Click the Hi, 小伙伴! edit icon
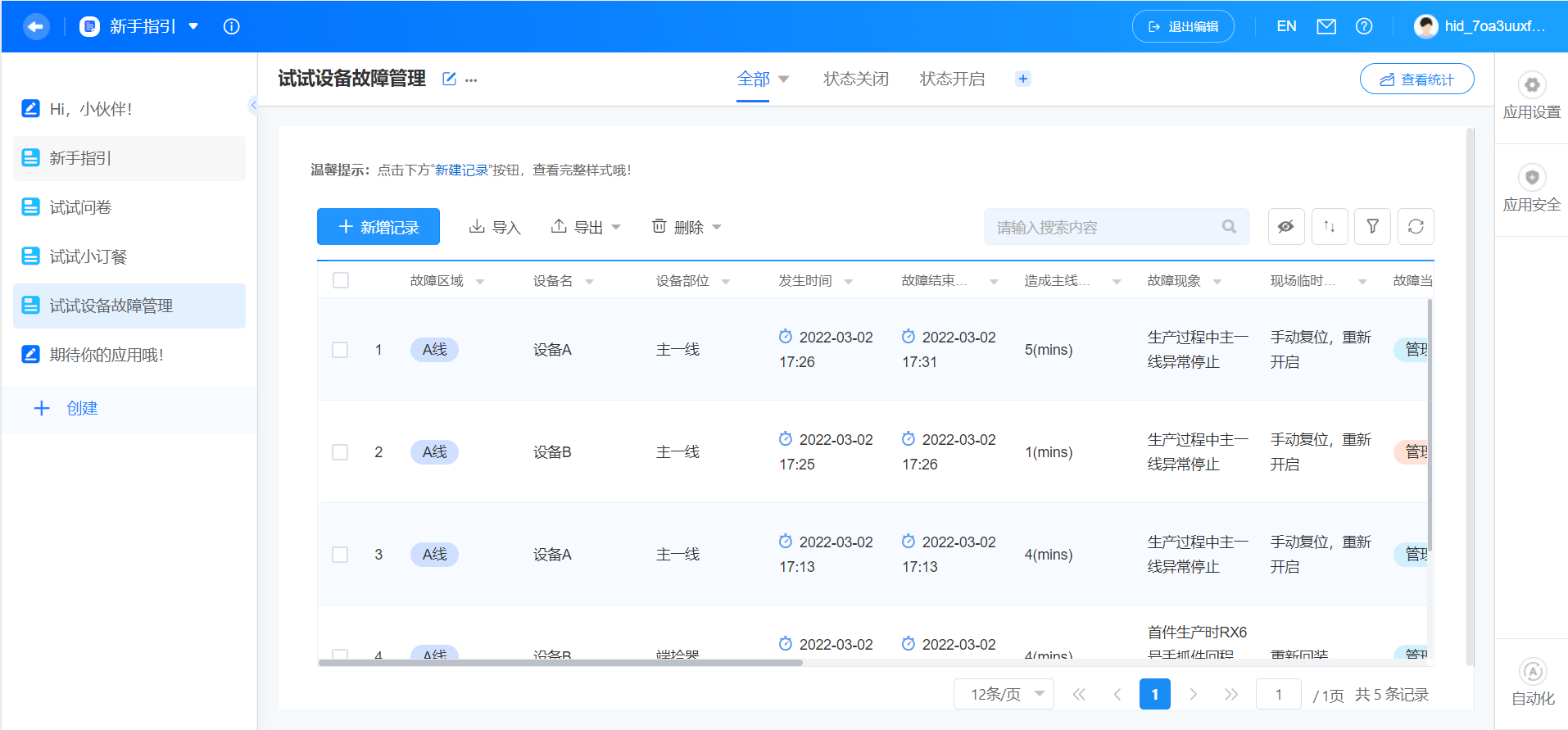Screen dimensions: 1568x730 pyautogui.click(x=30, y=108)
